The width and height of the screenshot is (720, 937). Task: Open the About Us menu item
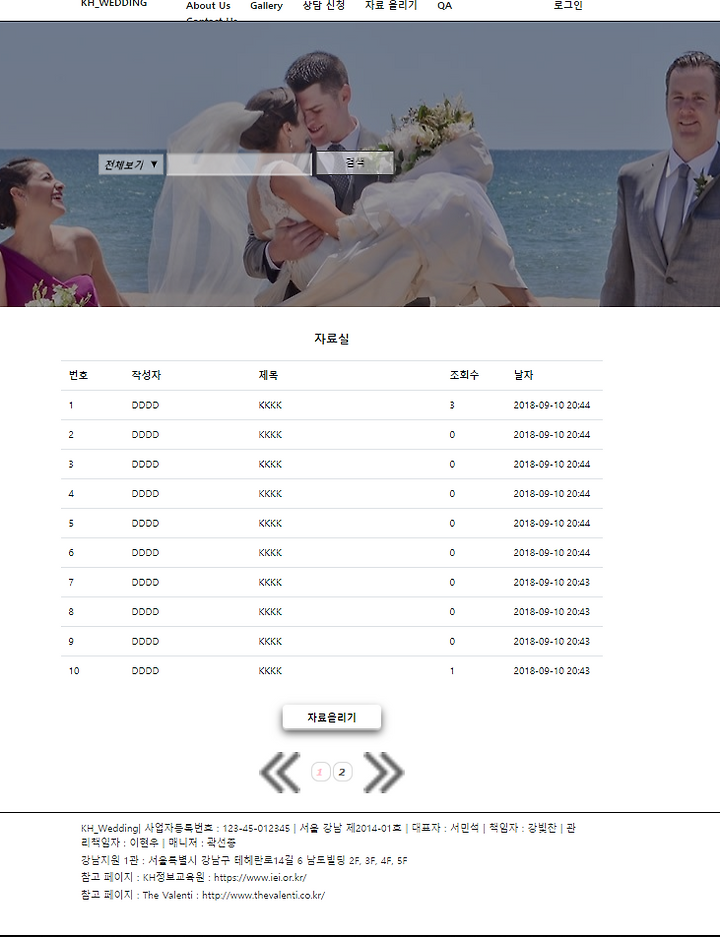pos(208,5)
